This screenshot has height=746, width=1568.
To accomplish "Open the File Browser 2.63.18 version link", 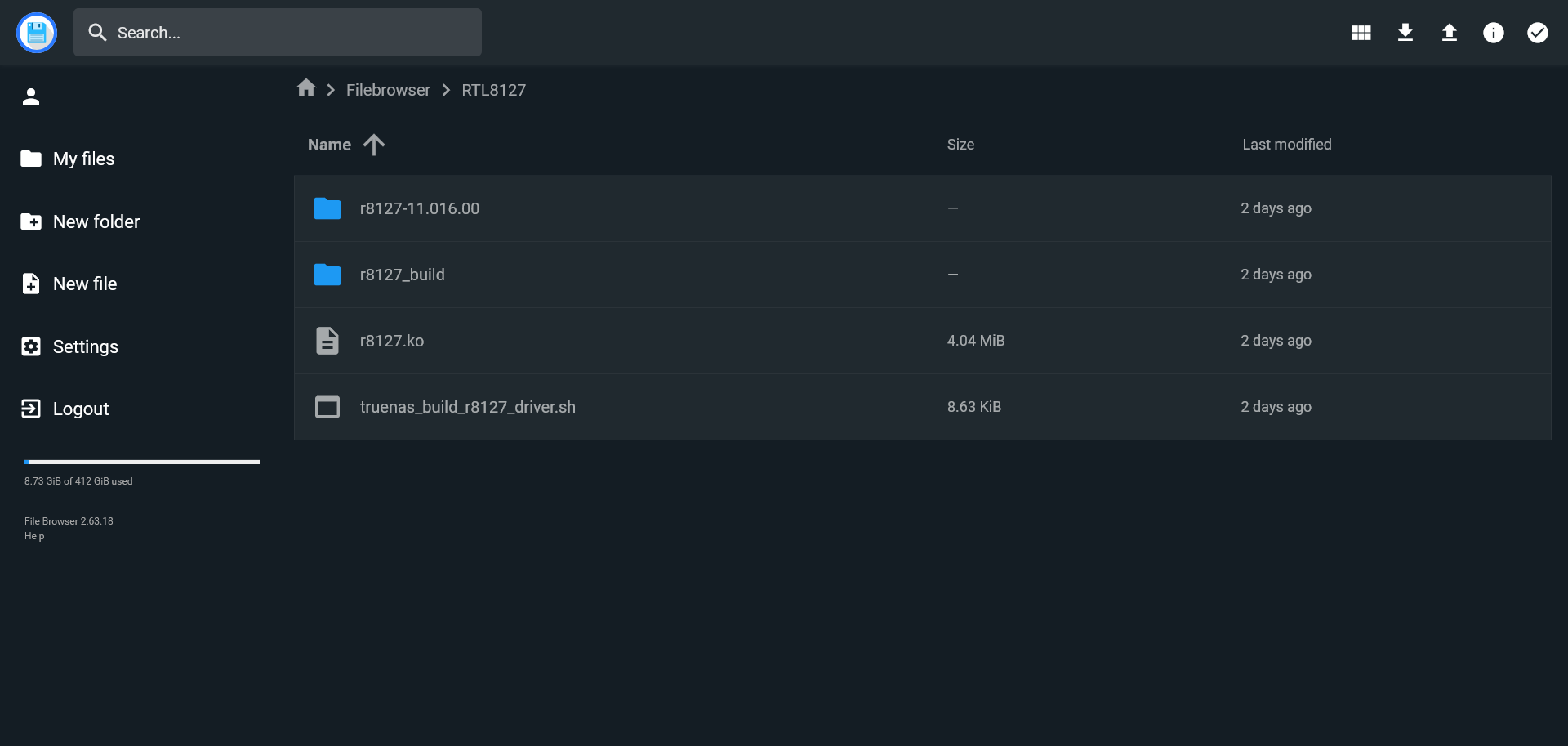I will tap(69, 521).
